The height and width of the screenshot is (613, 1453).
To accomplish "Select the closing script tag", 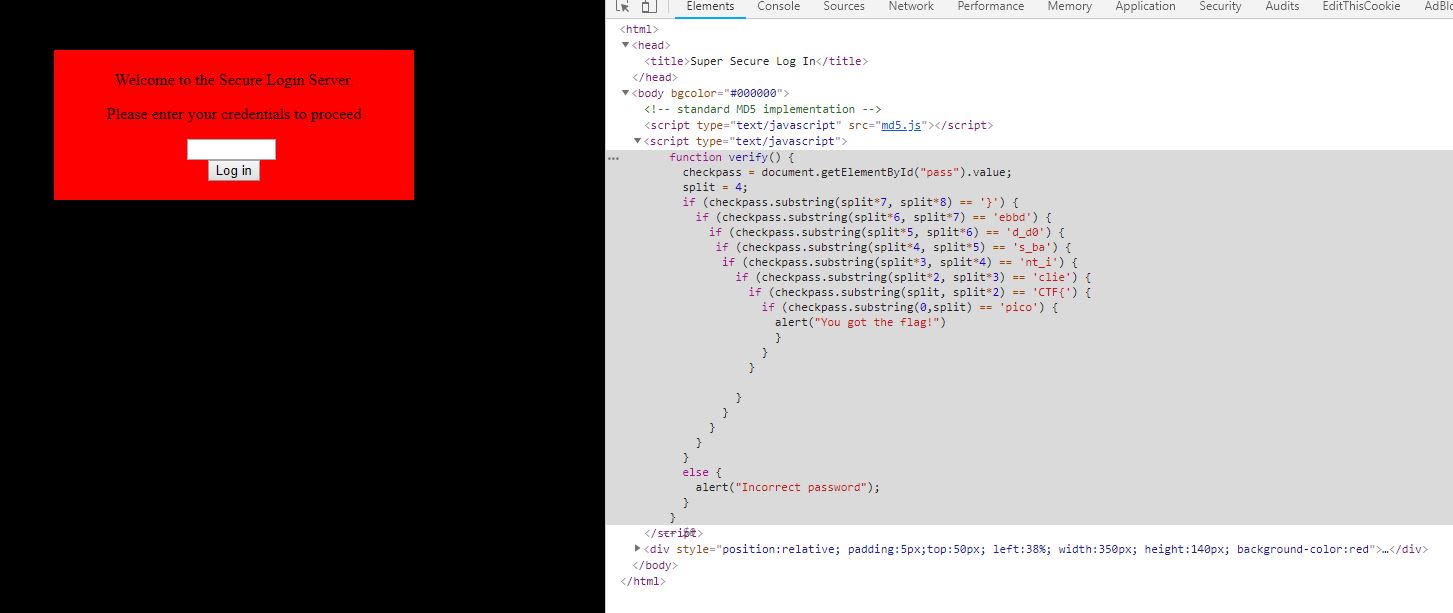I will [673, 533].
